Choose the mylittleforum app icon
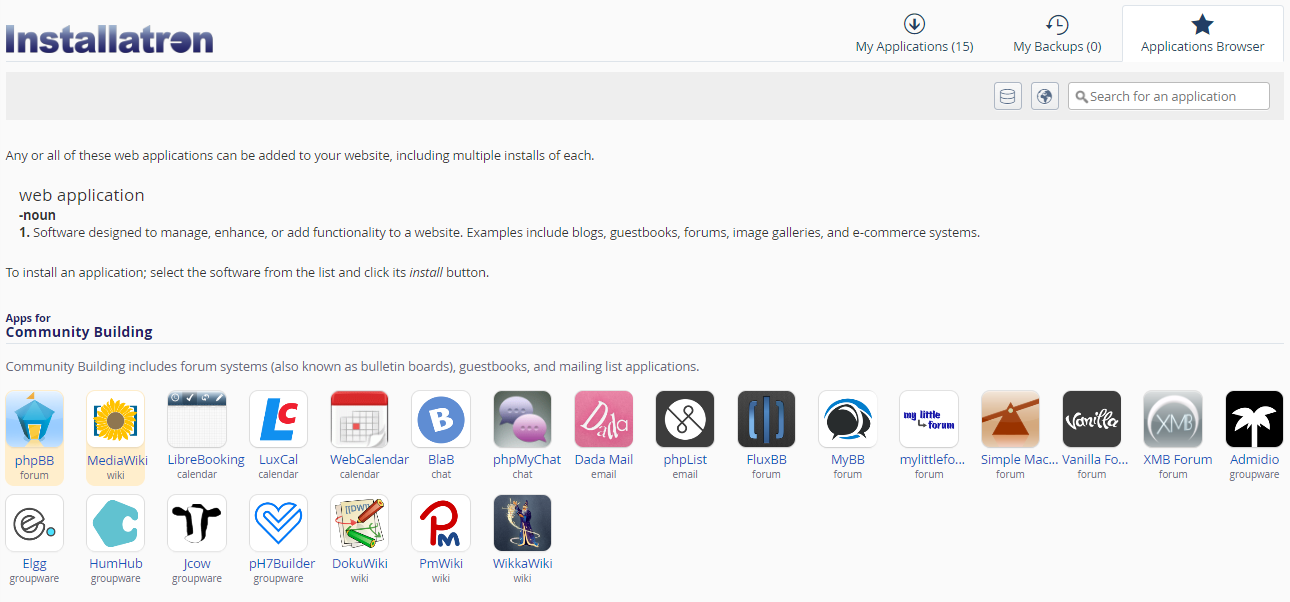Screen dimensions: 1290x602 point(929,419)
